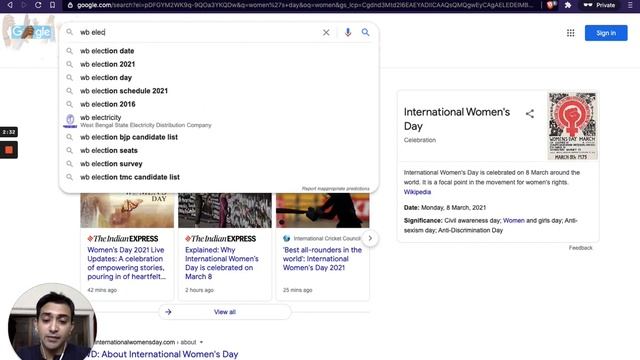Select suggestion 'wb election survey'

(219, 164)
